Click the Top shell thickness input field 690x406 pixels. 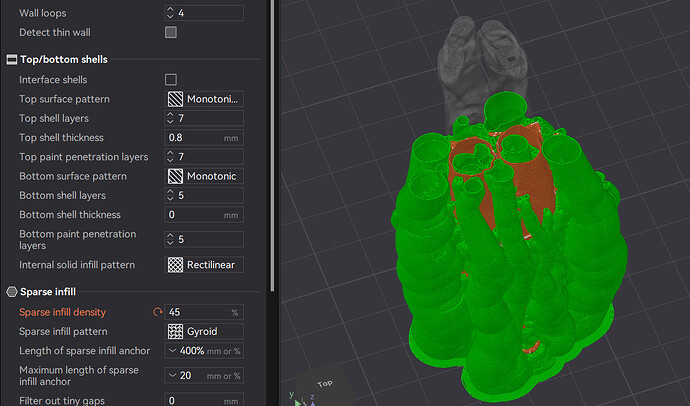pos(204,138)
